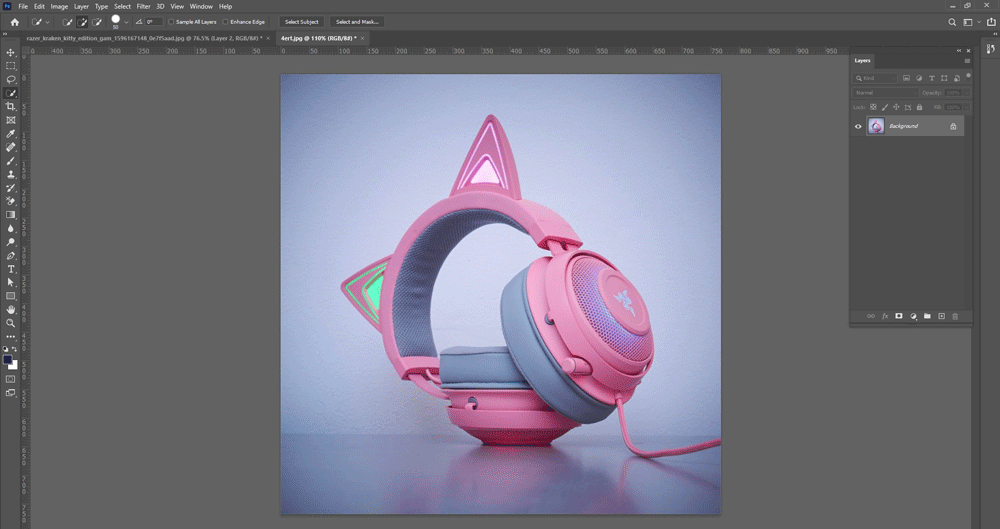Hide the Background layer via eye icon
Screen dimensions: 1000x529
(x=858, y=126)
